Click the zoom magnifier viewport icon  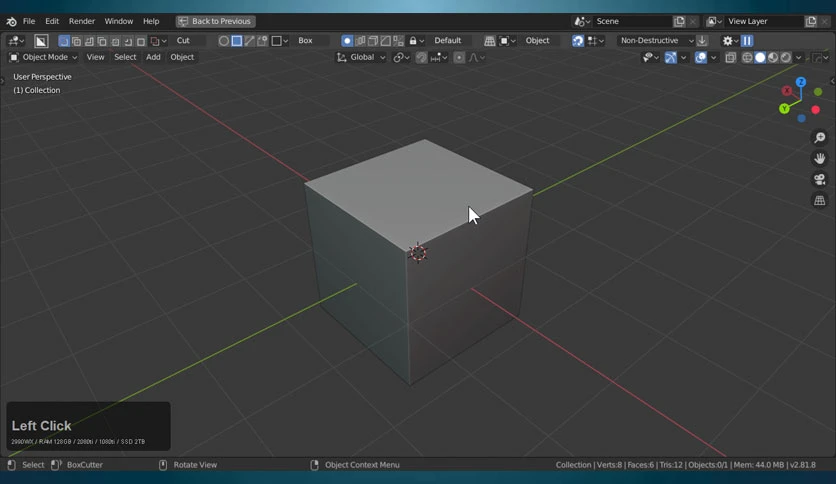[819, 138]
